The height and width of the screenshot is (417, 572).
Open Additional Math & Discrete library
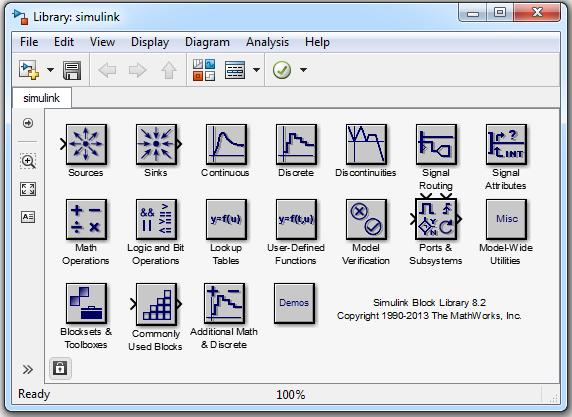click(x=225, y=304)
